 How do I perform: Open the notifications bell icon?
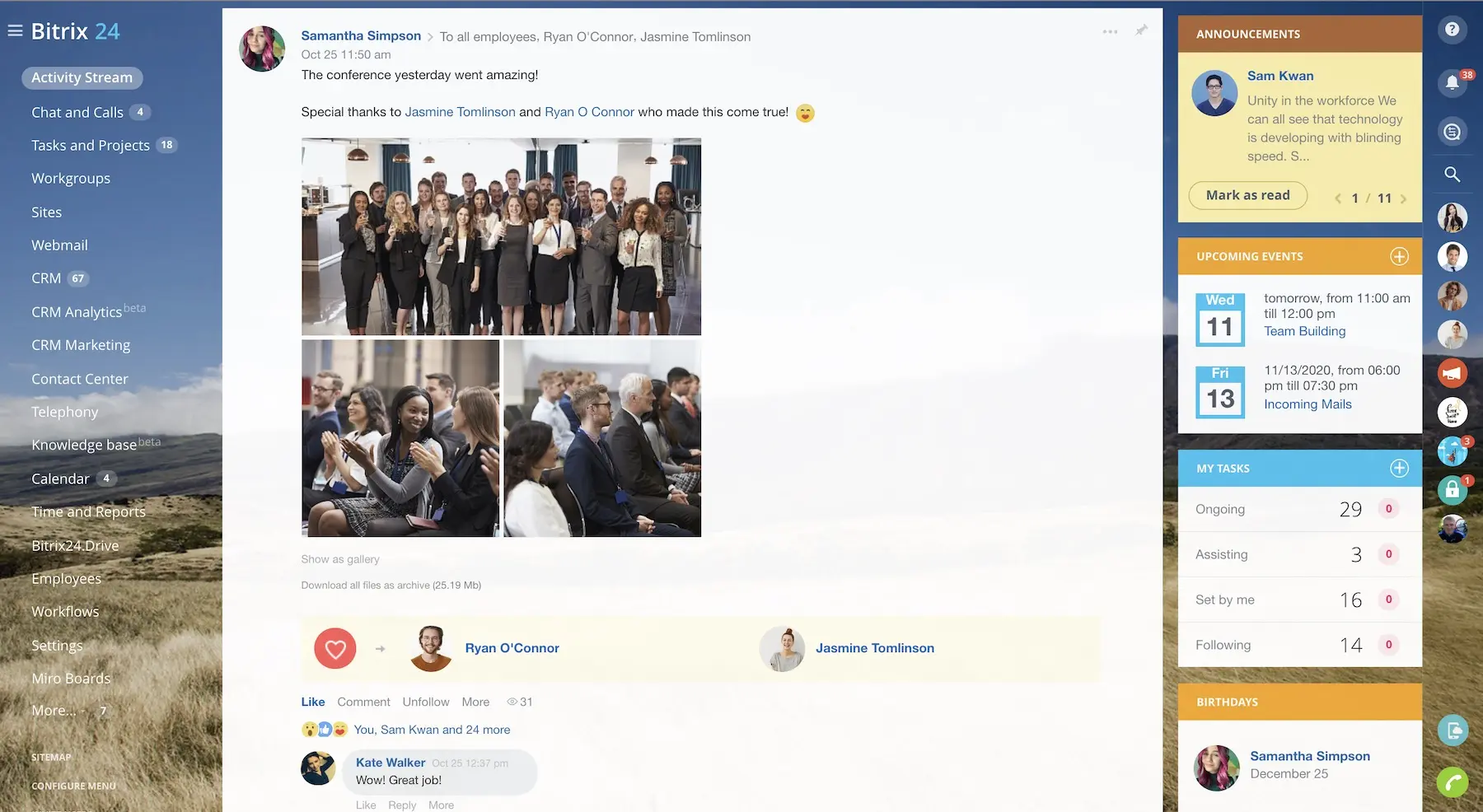(1452, 82)
